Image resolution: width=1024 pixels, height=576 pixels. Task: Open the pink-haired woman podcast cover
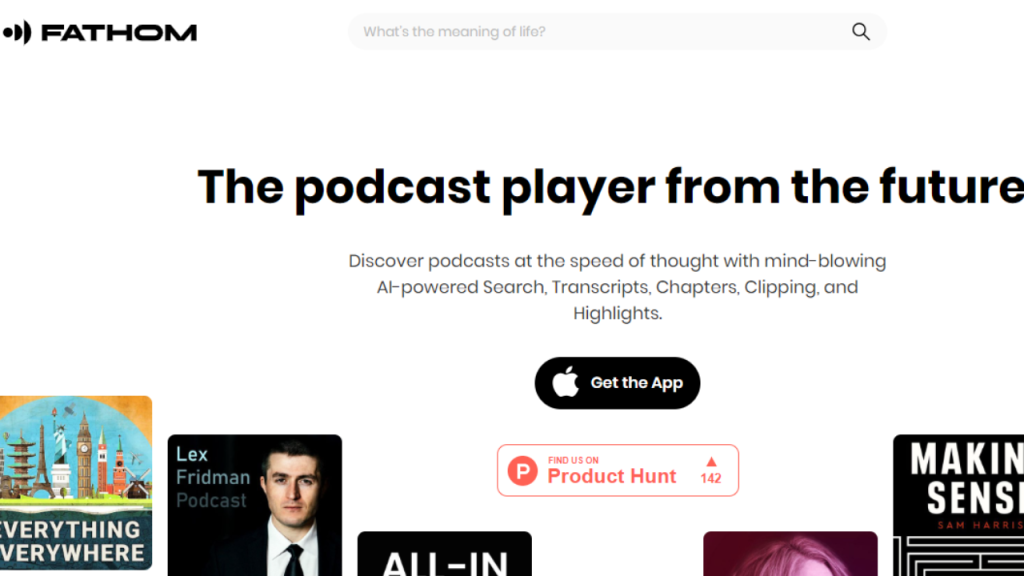coord(790,554)
